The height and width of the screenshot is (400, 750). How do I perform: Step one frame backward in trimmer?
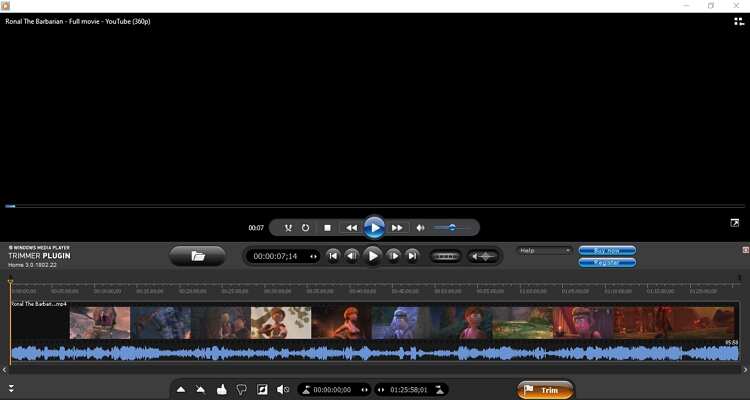(x=352, y=256)
